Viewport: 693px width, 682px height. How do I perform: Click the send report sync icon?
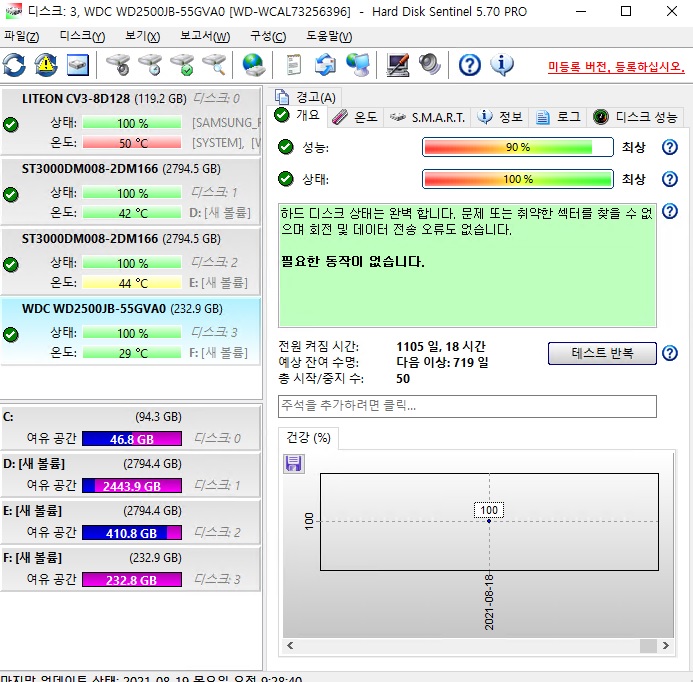point(325,65)
